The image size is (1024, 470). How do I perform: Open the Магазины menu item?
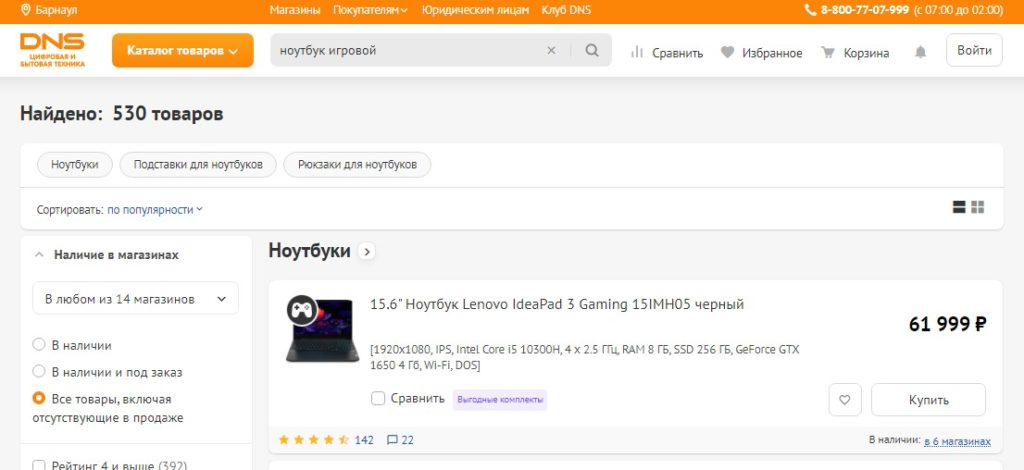[x=295, y=10]
